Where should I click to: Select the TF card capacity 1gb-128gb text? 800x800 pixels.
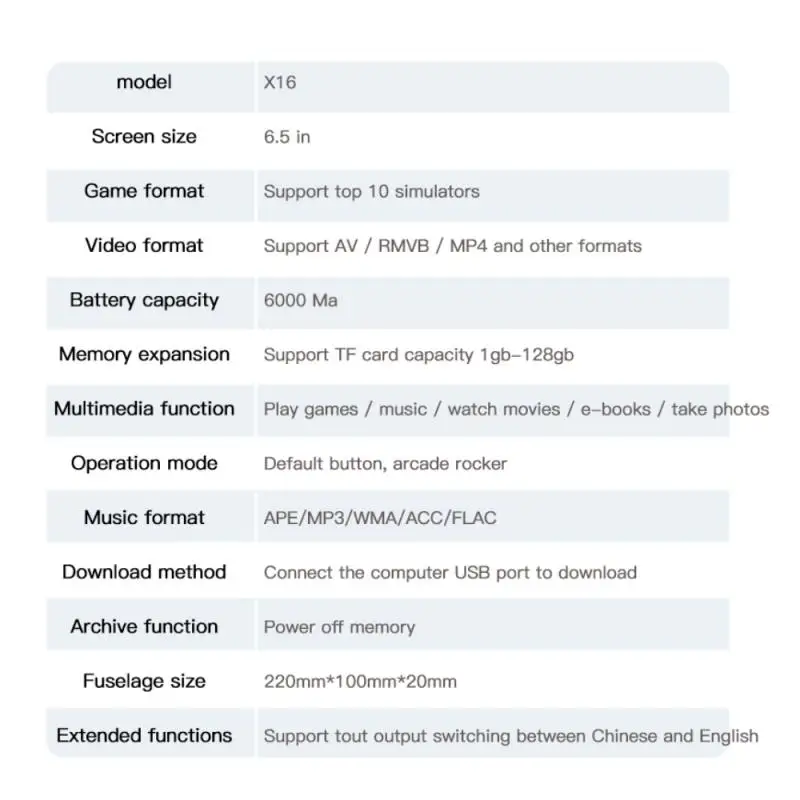[x=419, y=355]
